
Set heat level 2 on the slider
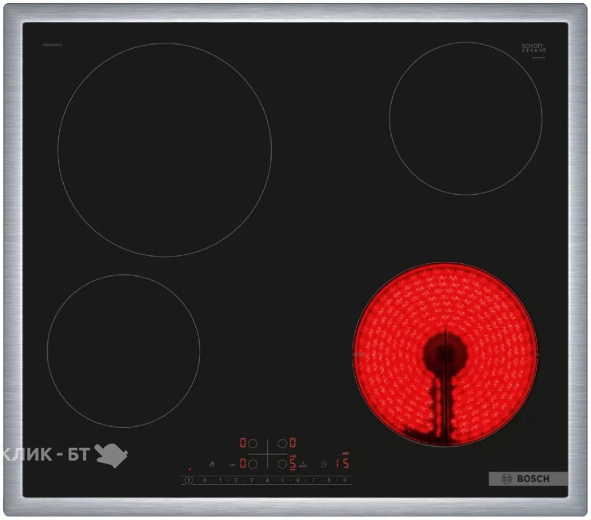pos(236,480)
